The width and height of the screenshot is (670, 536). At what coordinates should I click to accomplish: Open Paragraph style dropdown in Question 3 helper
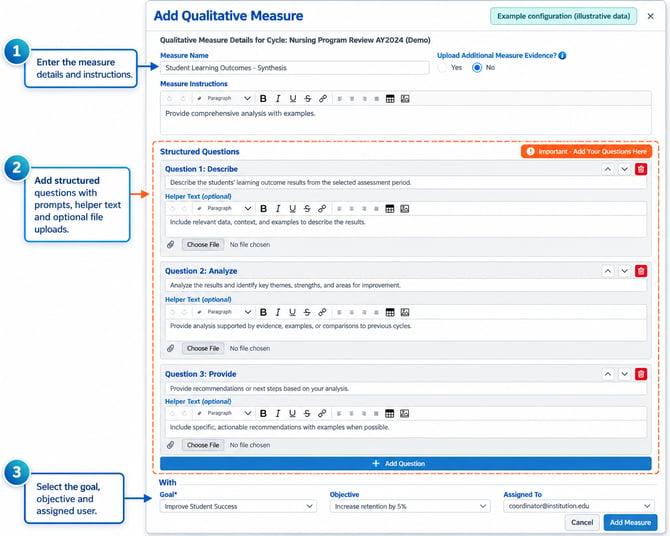coord(229,413)
